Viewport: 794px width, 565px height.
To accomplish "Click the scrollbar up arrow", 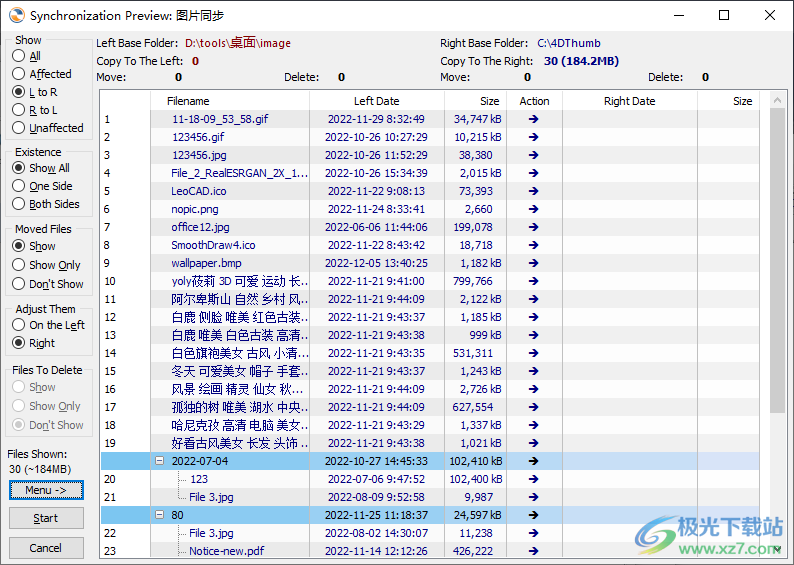I will click(777, 100).
